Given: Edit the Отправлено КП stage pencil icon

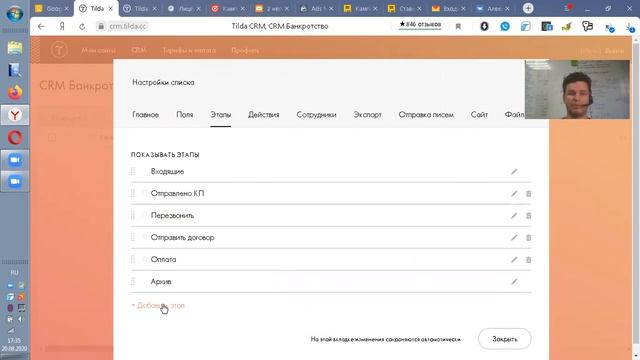Looking at the screenshot, I should [514, 194].
